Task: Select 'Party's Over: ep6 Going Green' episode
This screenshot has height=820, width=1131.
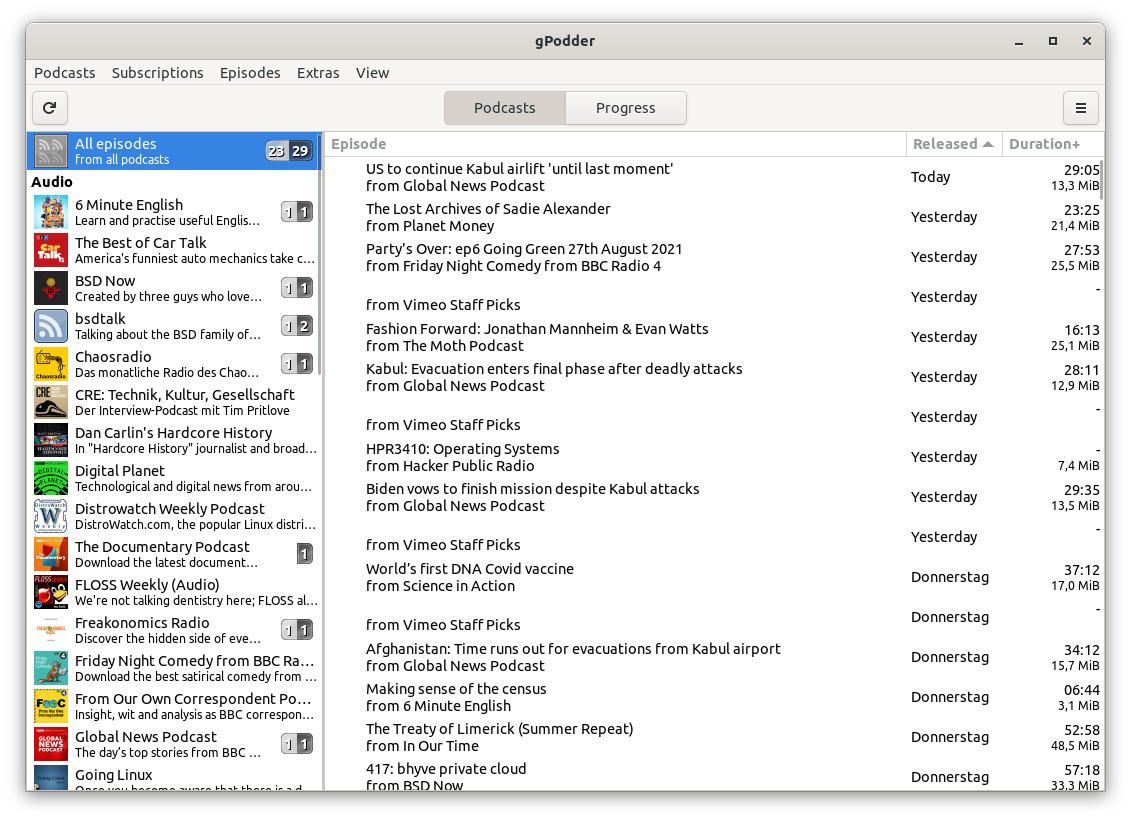Action: [714, 257]
